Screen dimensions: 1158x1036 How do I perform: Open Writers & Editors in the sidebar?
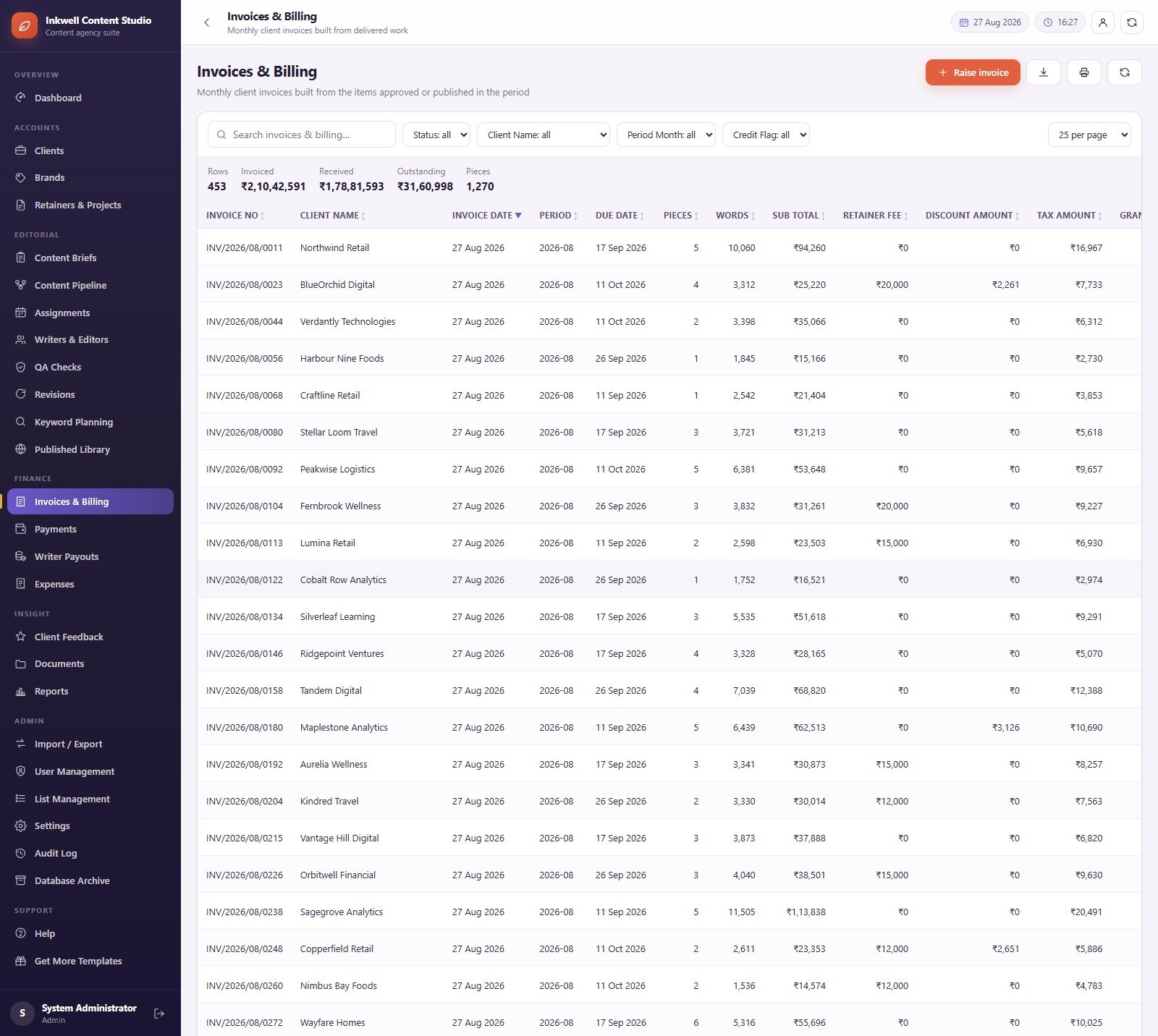[90, 339]
